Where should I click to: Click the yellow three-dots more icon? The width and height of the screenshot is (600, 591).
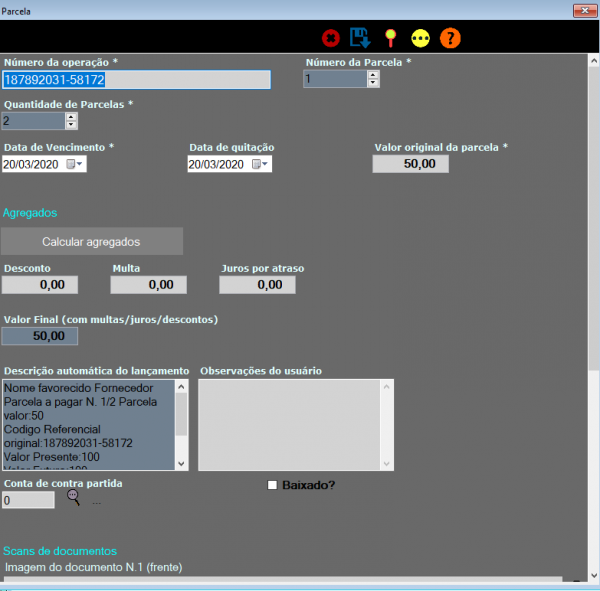click(x=420, y=38)
